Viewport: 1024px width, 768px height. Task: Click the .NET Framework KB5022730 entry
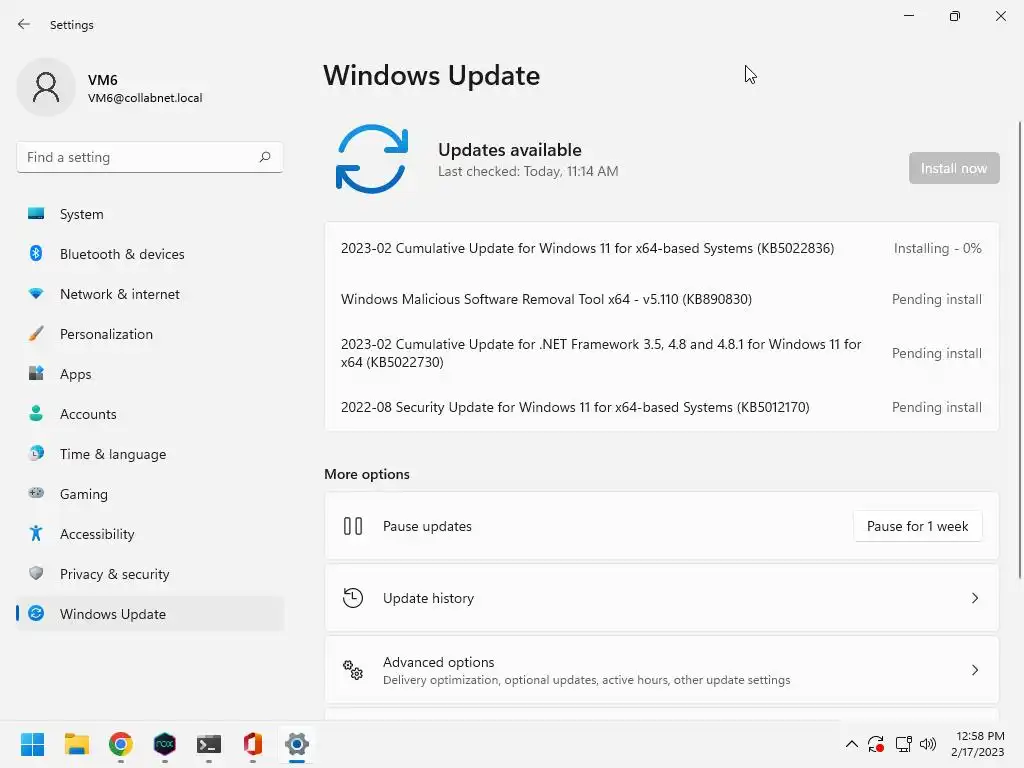point(601,353)
